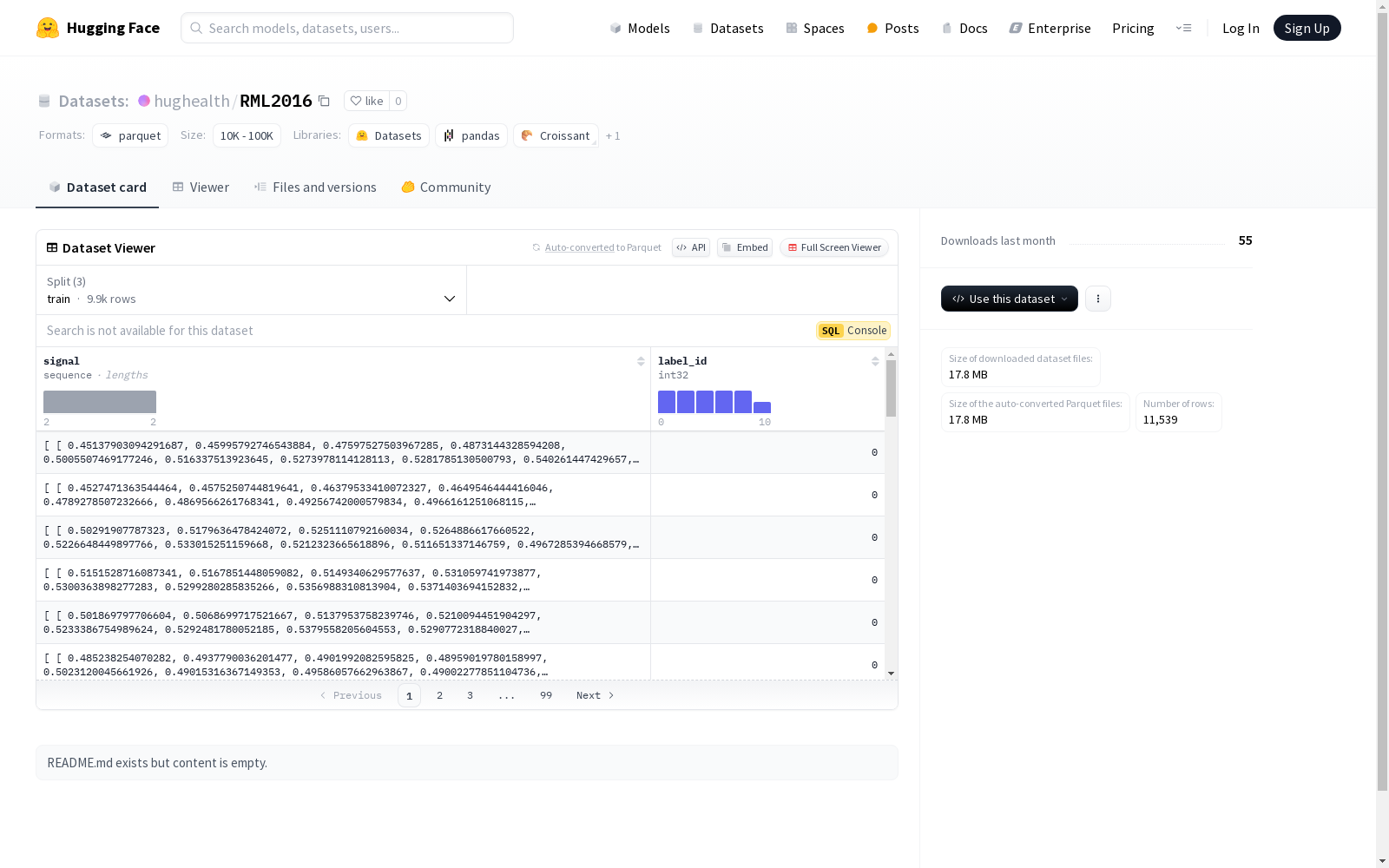Open the Docs page
The image size is (1389, 868).
[x=964, y=28]
